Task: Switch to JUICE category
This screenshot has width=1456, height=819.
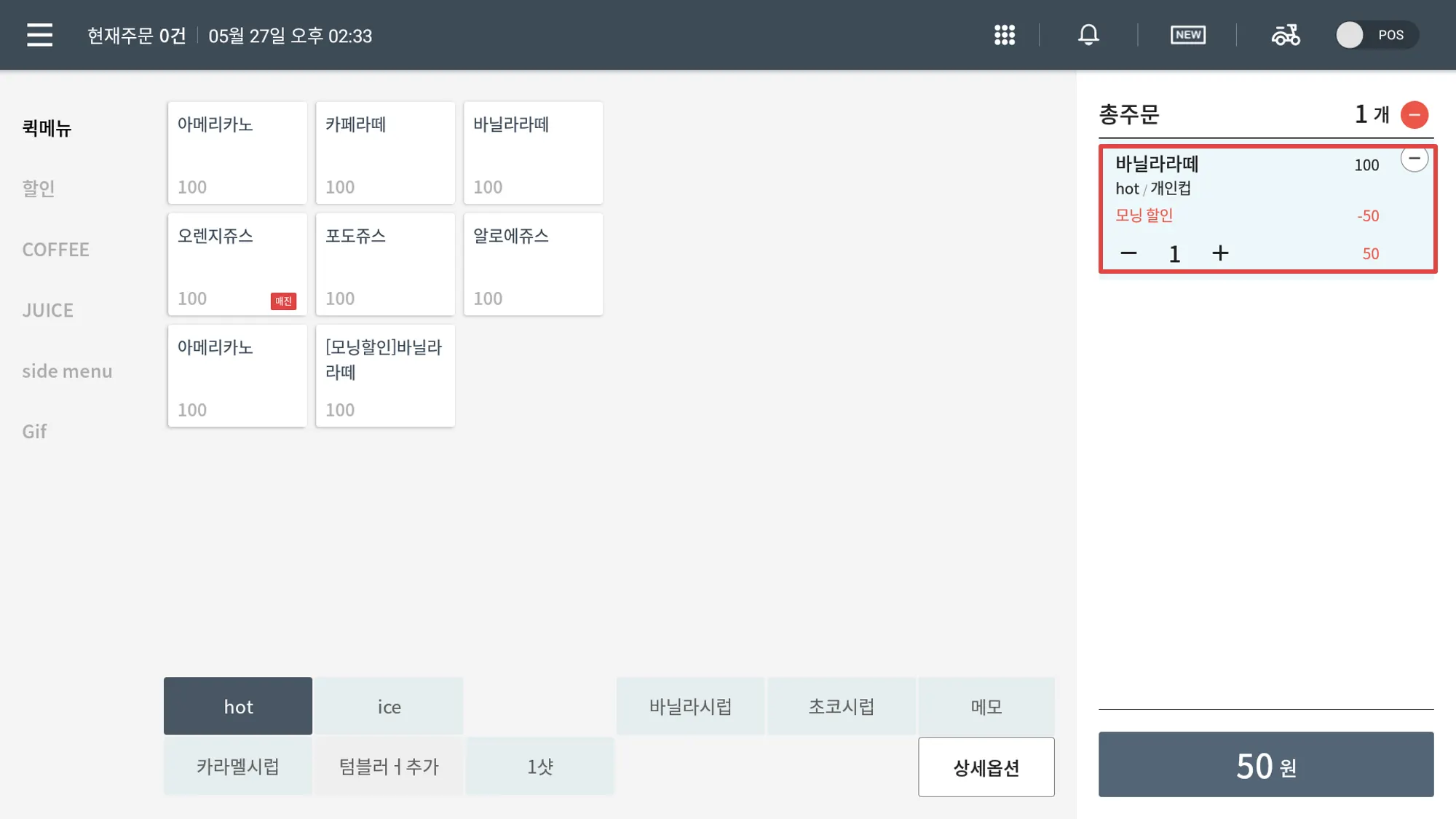Action: coord(47,310)
